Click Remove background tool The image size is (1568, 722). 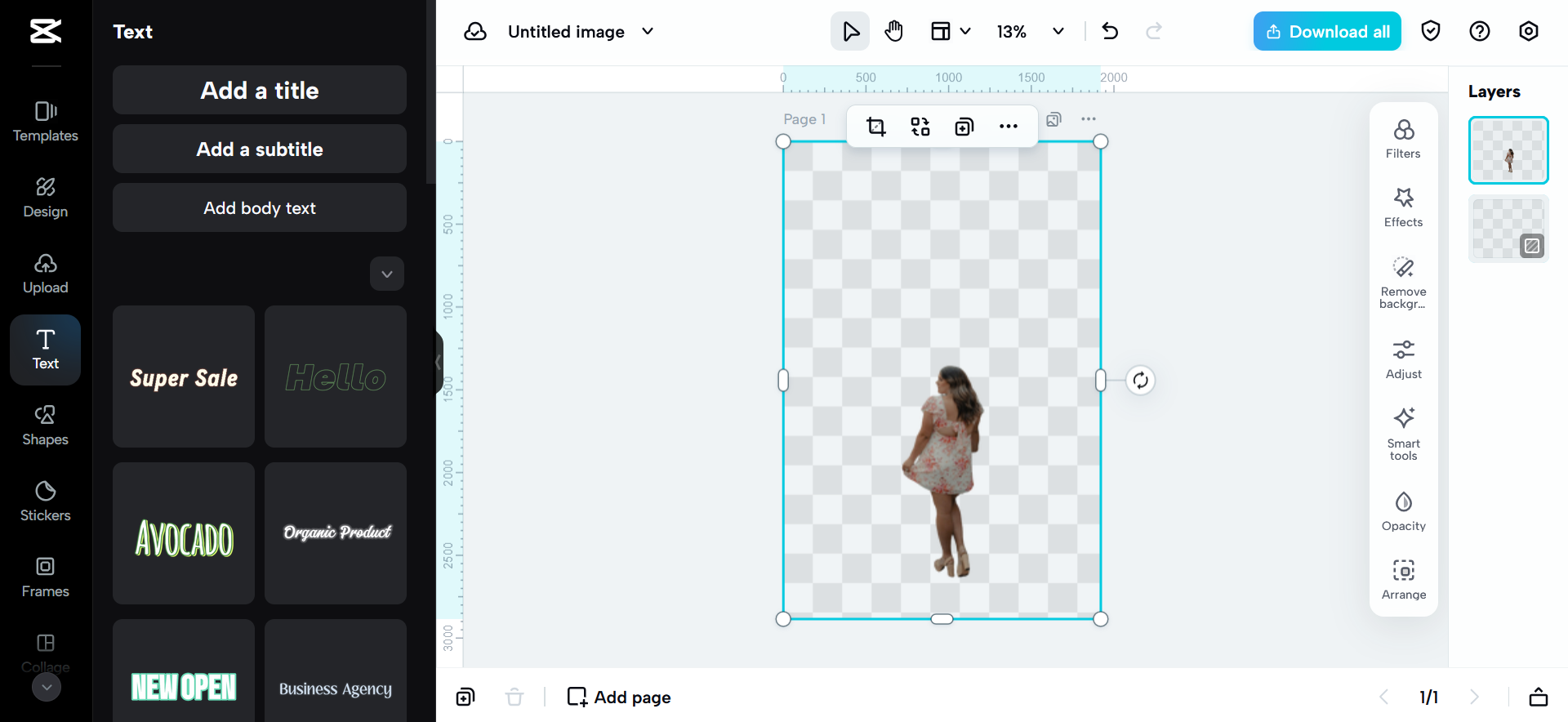(x=1403, y=283)
